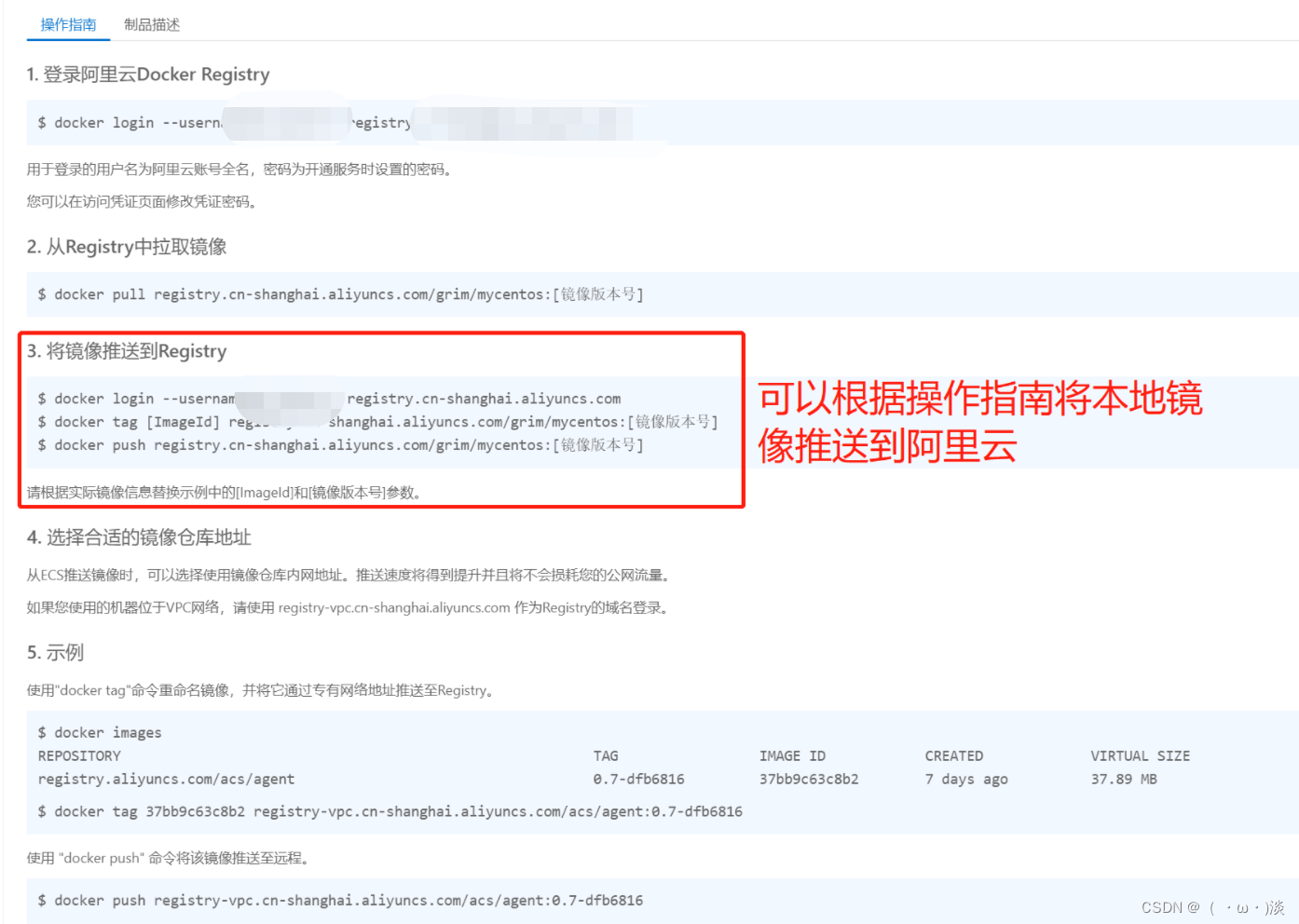The height and width of the screenshot is (924, 1299).
Task: Click the 请根据实际镜像信息替换示例 note
Action: coord(225,493)
